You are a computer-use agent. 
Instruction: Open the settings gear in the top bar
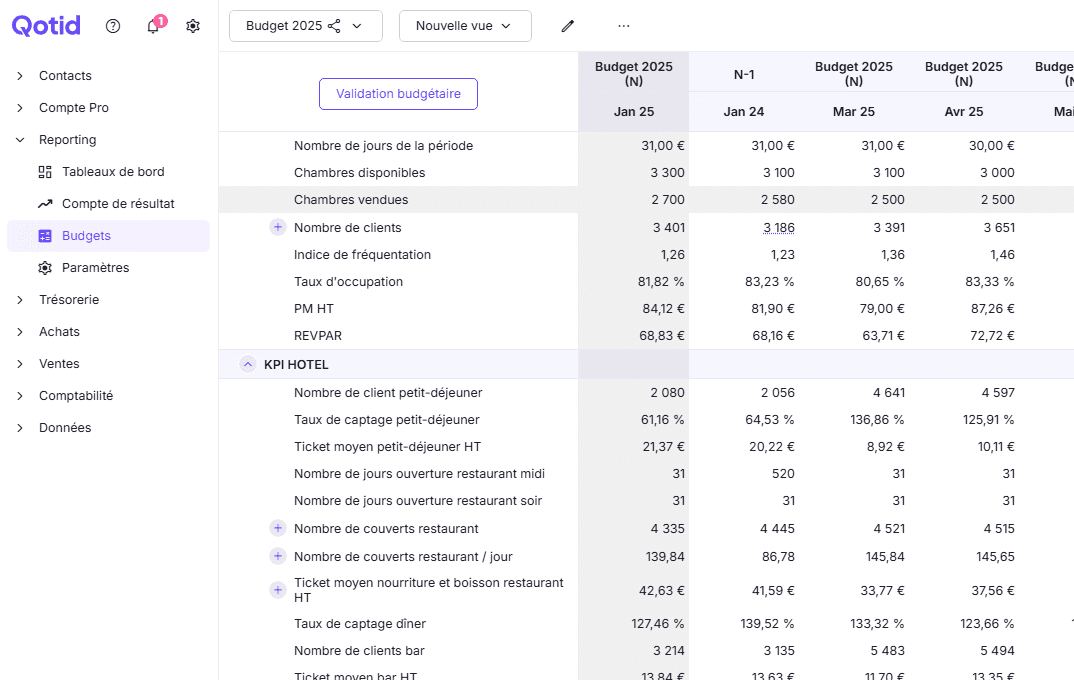pos(193,26)
